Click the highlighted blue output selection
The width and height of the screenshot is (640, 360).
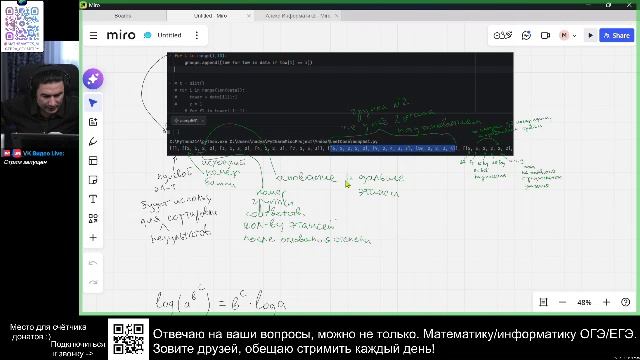[x=393, y=149]
